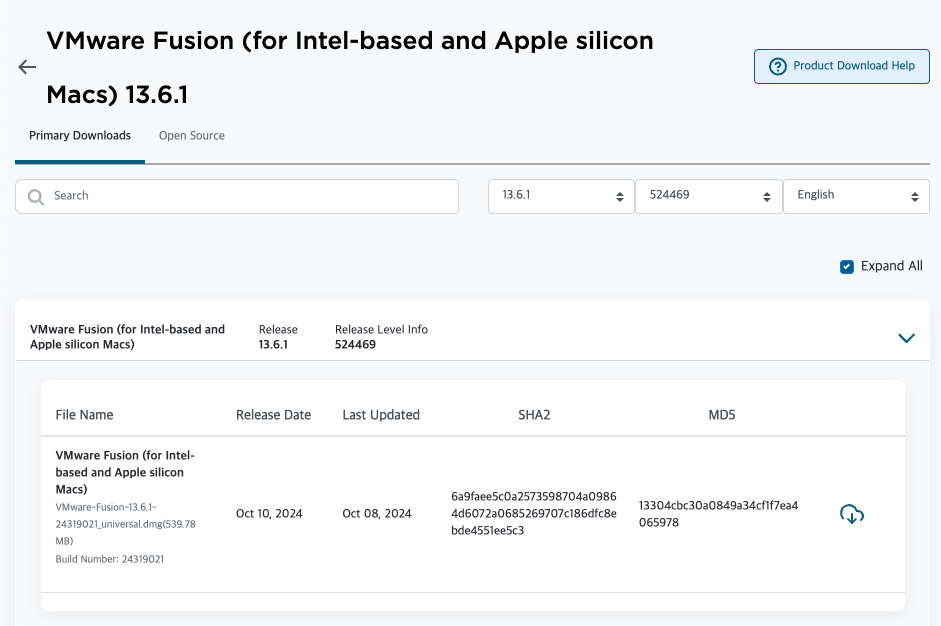Screen dimensions: 941x626
Task: Click the section title VMware Fusion (for Intel-based and Apple silicon Macs)
Action: coord(127,337)
